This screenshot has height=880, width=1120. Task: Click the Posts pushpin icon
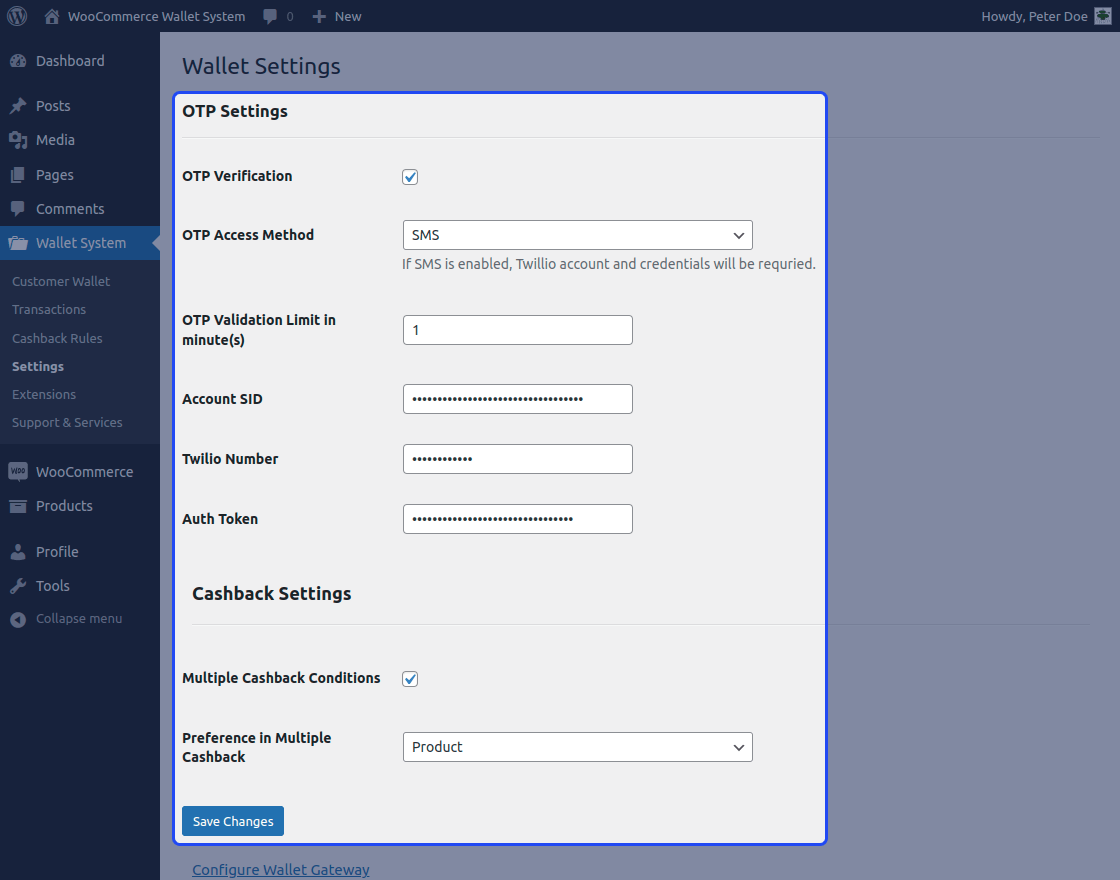[x=18, y=106]
